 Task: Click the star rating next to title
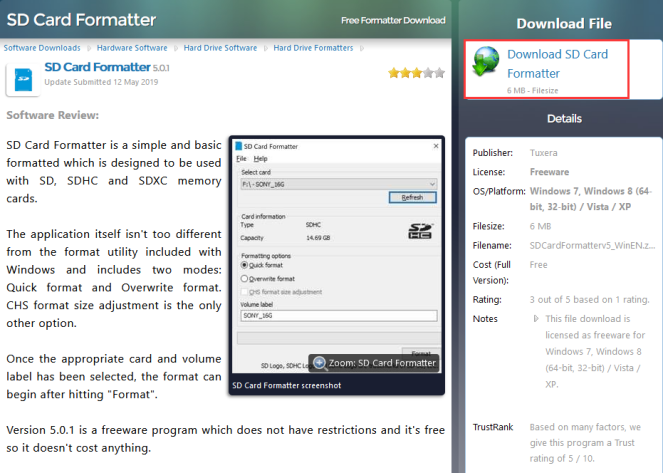416,73
